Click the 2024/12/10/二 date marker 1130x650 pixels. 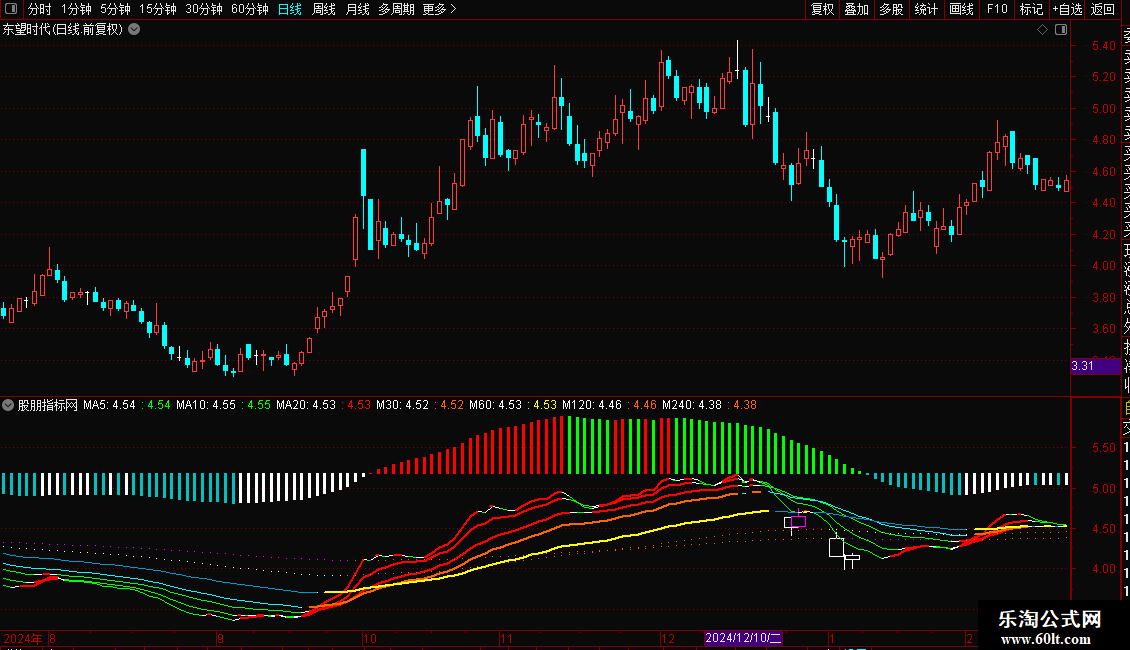click(x=743, y=638)
